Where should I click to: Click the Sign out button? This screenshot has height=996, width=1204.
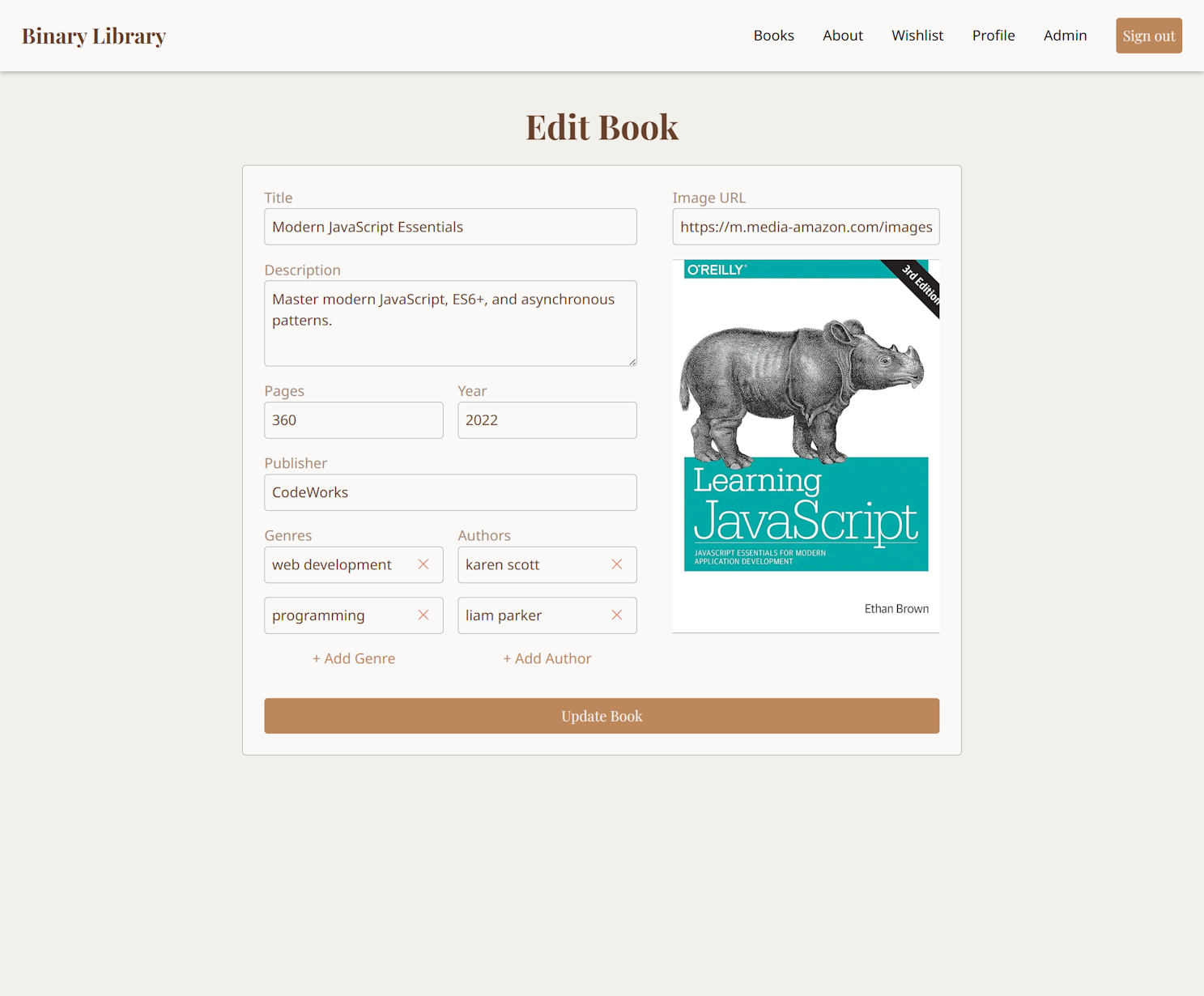click(x=1149, y=36)
